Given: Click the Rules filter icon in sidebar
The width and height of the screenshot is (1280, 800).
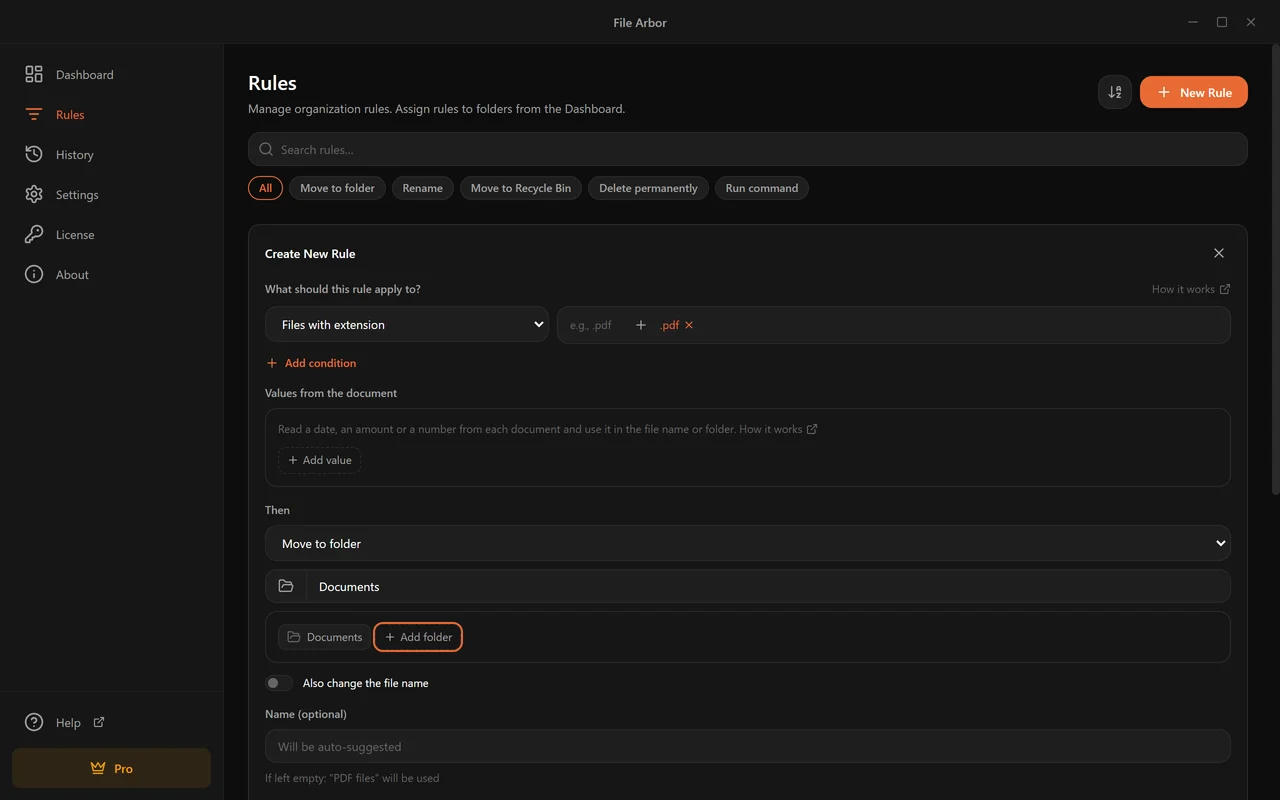Looking at the screenshot, I should [34, 114].
